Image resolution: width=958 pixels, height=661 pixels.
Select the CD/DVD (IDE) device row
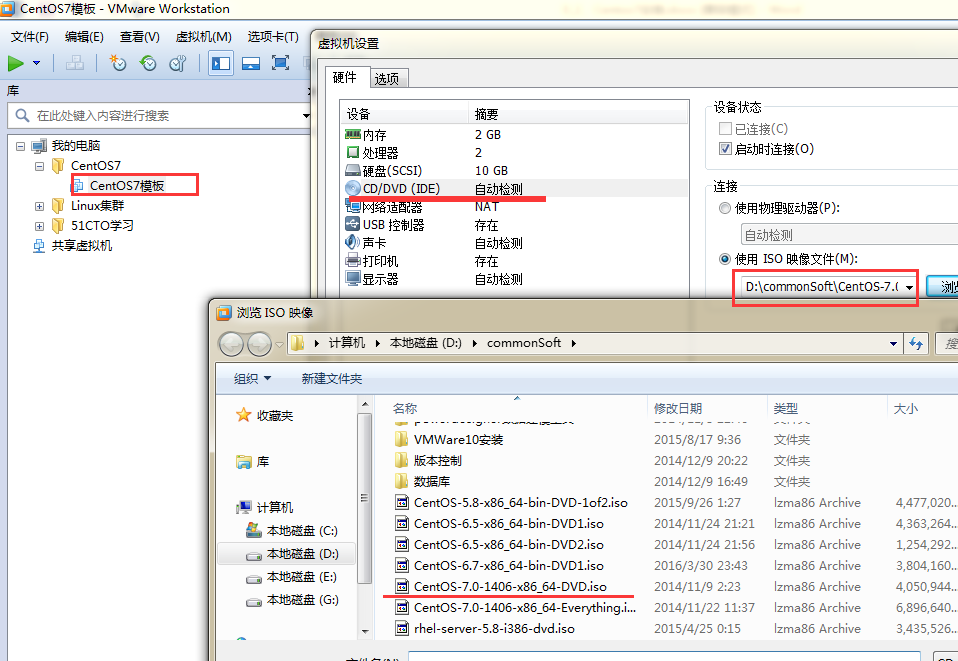[514, 188]
